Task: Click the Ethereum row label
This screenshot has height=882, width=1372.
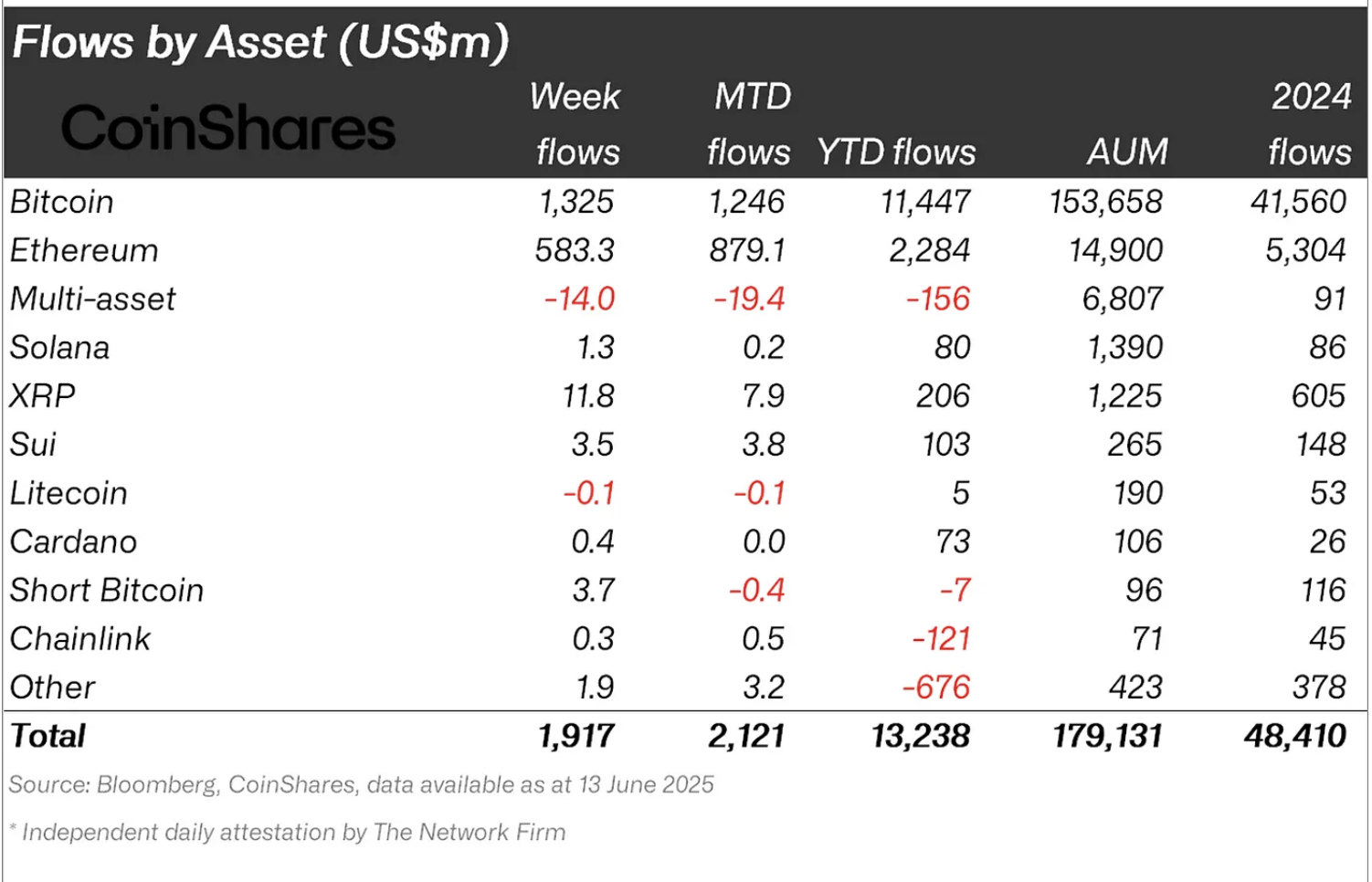Action: tap(84, 250)
